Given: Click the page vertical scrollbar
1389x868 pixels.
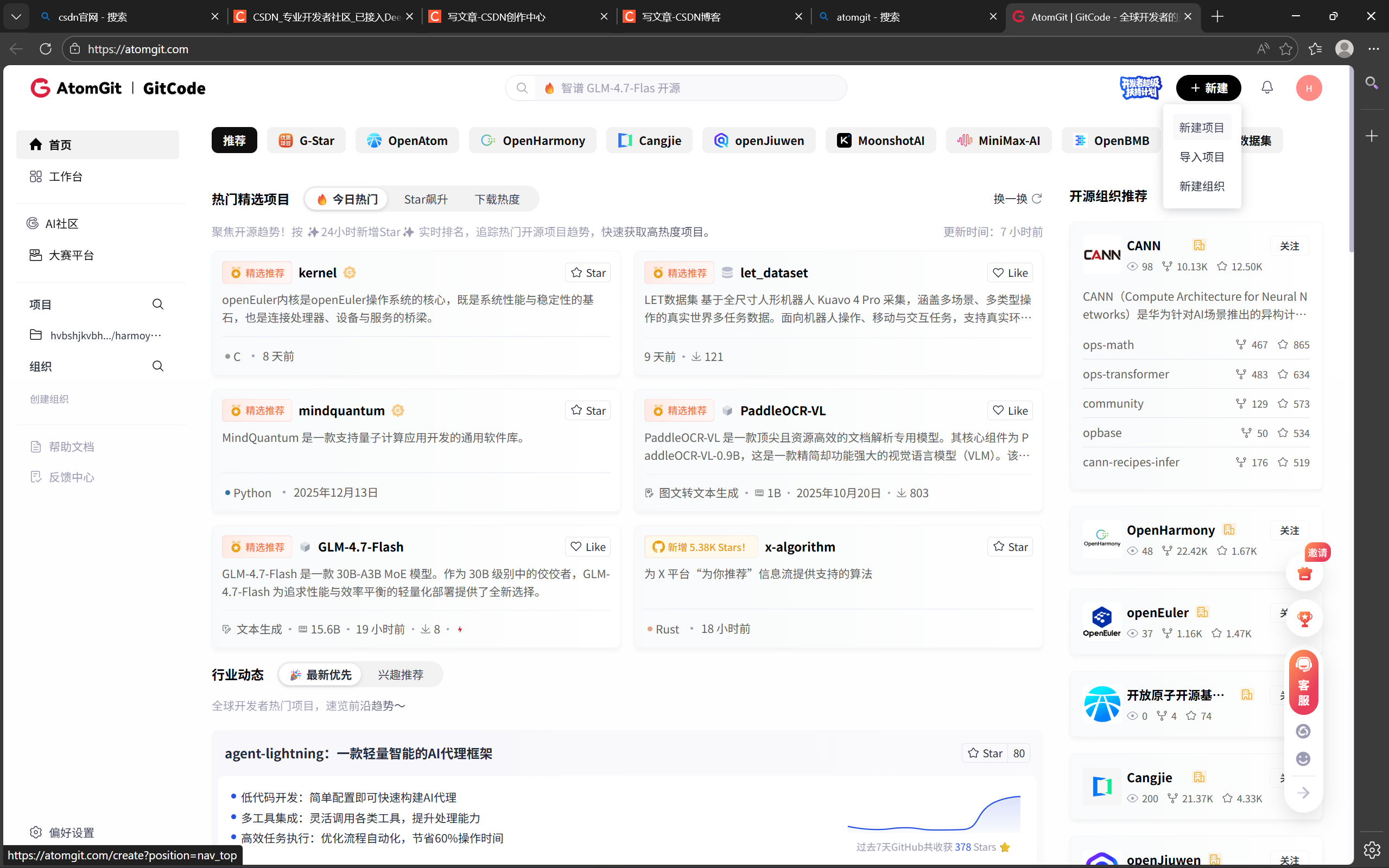Looking at the screenshot, I should click(x=1352, y=159).
